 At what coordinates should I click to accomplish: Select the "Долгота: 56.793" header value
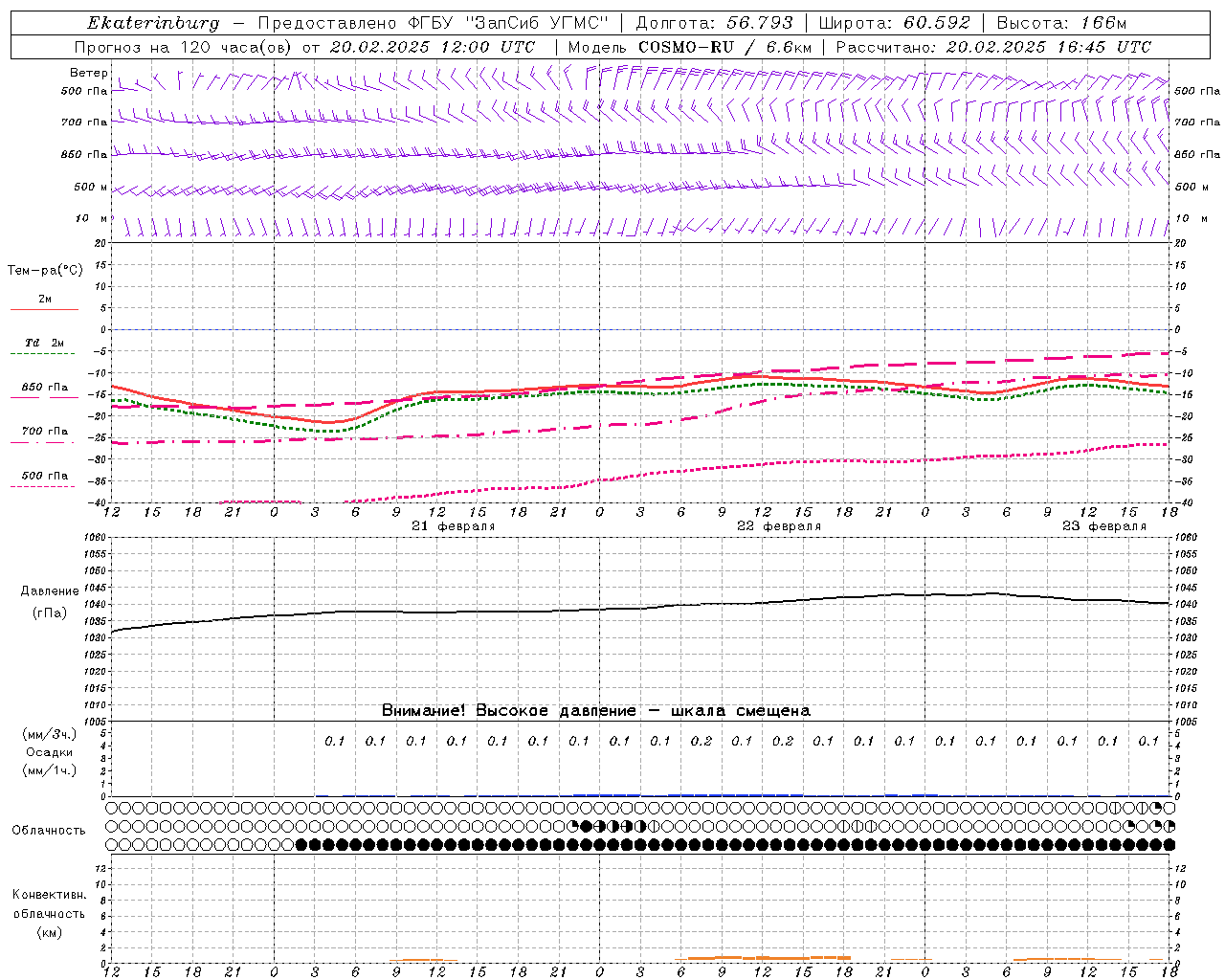tap(713, 23)
